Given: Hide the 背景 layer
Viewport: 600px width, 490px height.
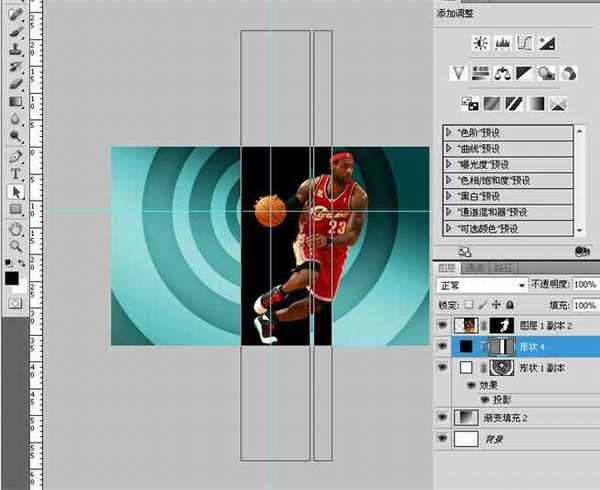Looking at the screenshot, I should pyautogui.click(x=442, y=439).
